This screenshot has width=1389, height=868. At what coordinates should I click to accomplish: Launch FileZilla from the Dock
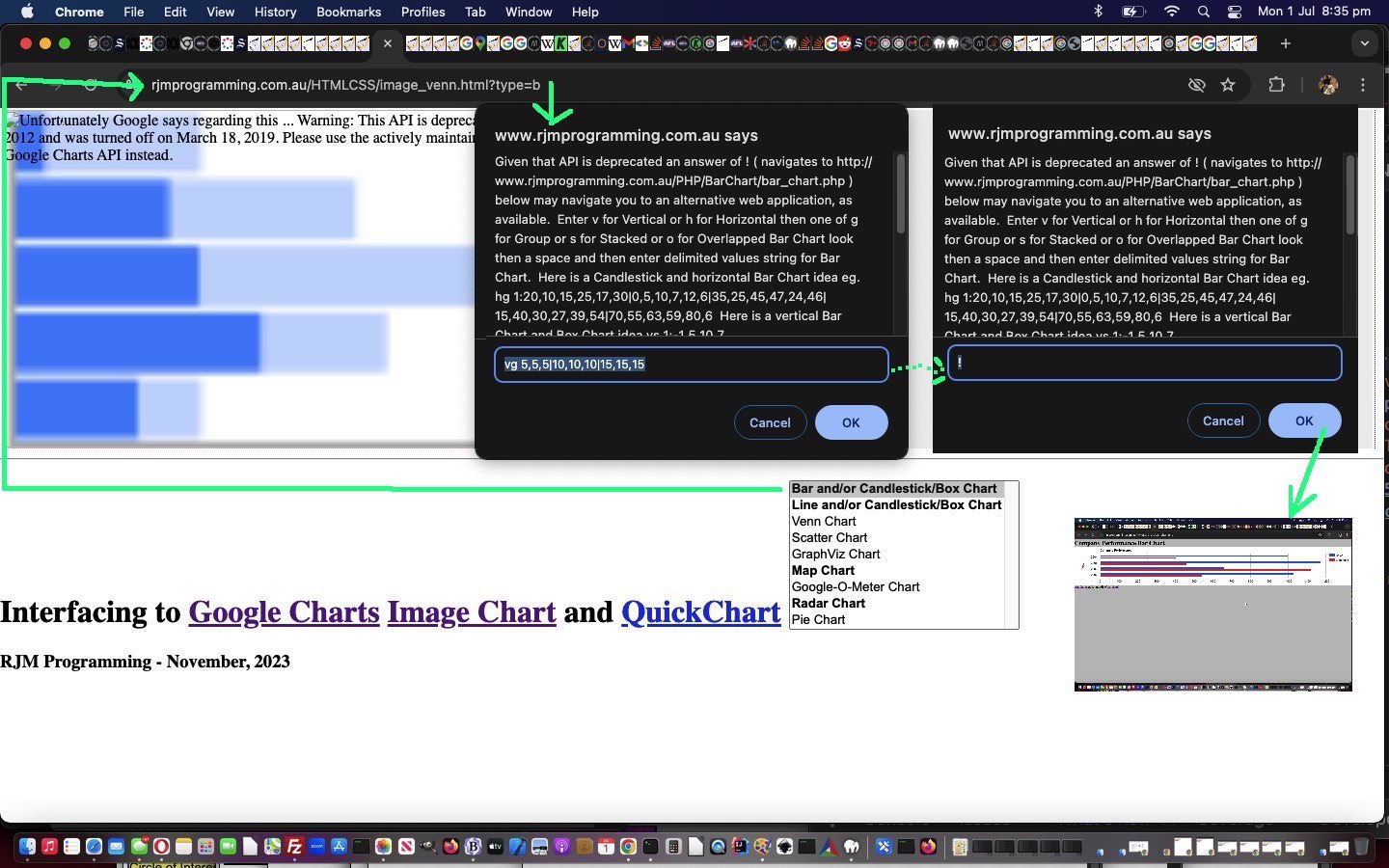pyautogui.click(x=294, y=847)
